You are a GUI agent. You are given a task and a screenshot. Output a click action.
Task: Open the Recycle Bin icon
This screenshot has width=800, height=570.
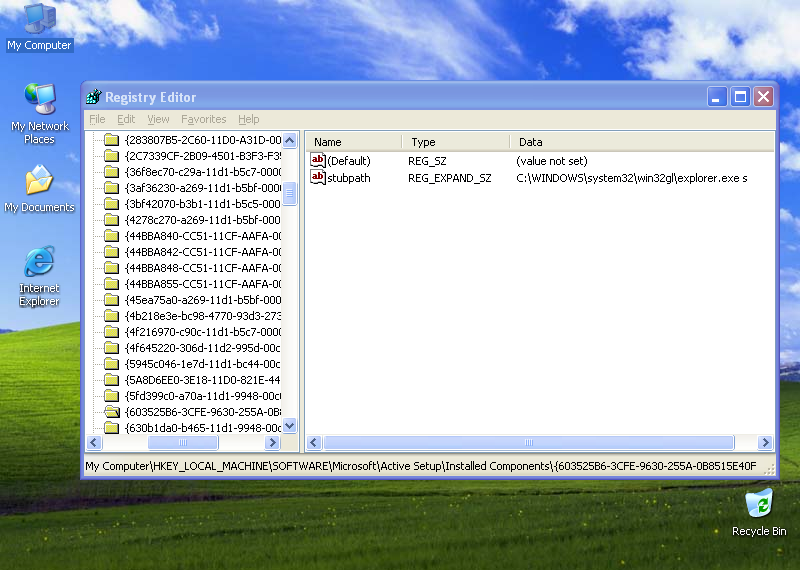pyautogui.click(x=759, y=513)
